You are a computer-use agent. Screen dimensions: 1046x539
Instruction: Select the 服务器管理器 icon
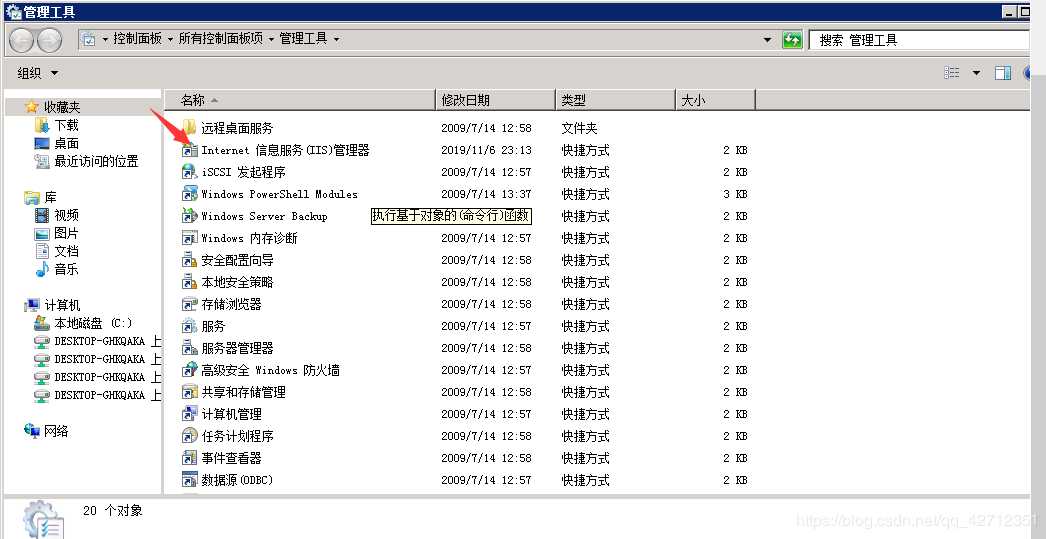189,348
